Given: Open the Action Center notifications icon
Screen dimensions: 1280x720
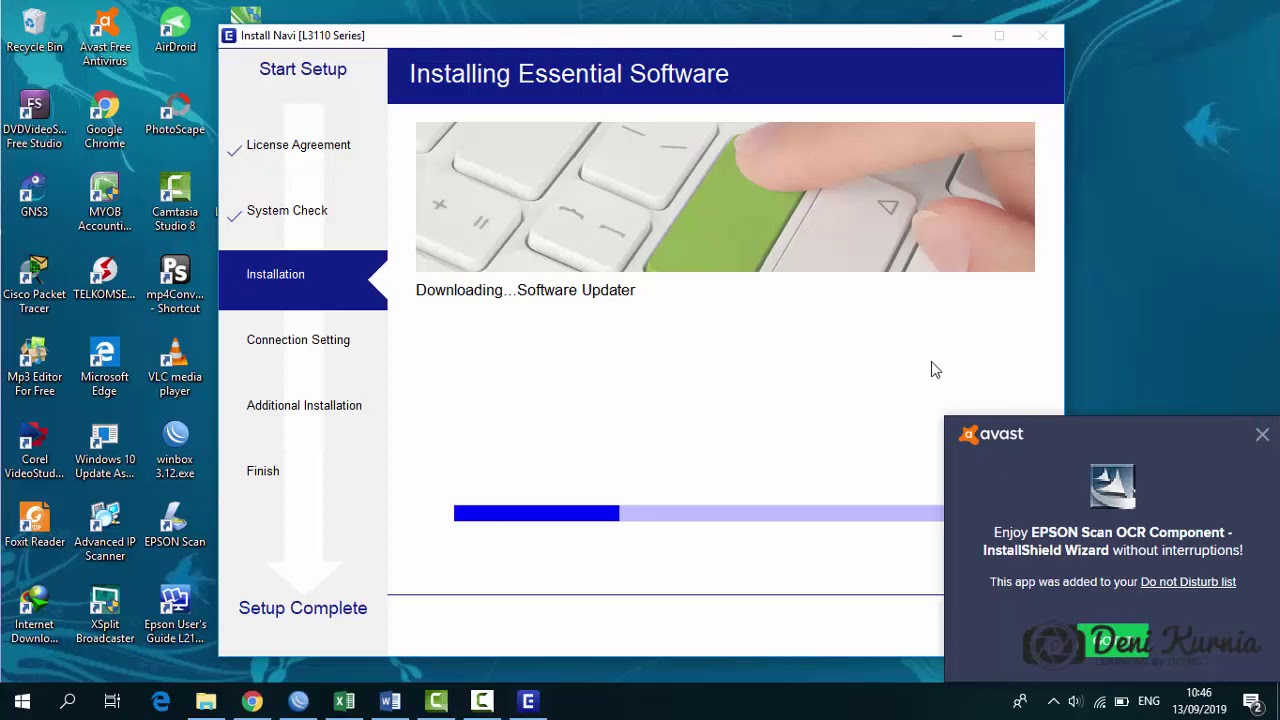Looking at the screenshot, I should 1252,702.
